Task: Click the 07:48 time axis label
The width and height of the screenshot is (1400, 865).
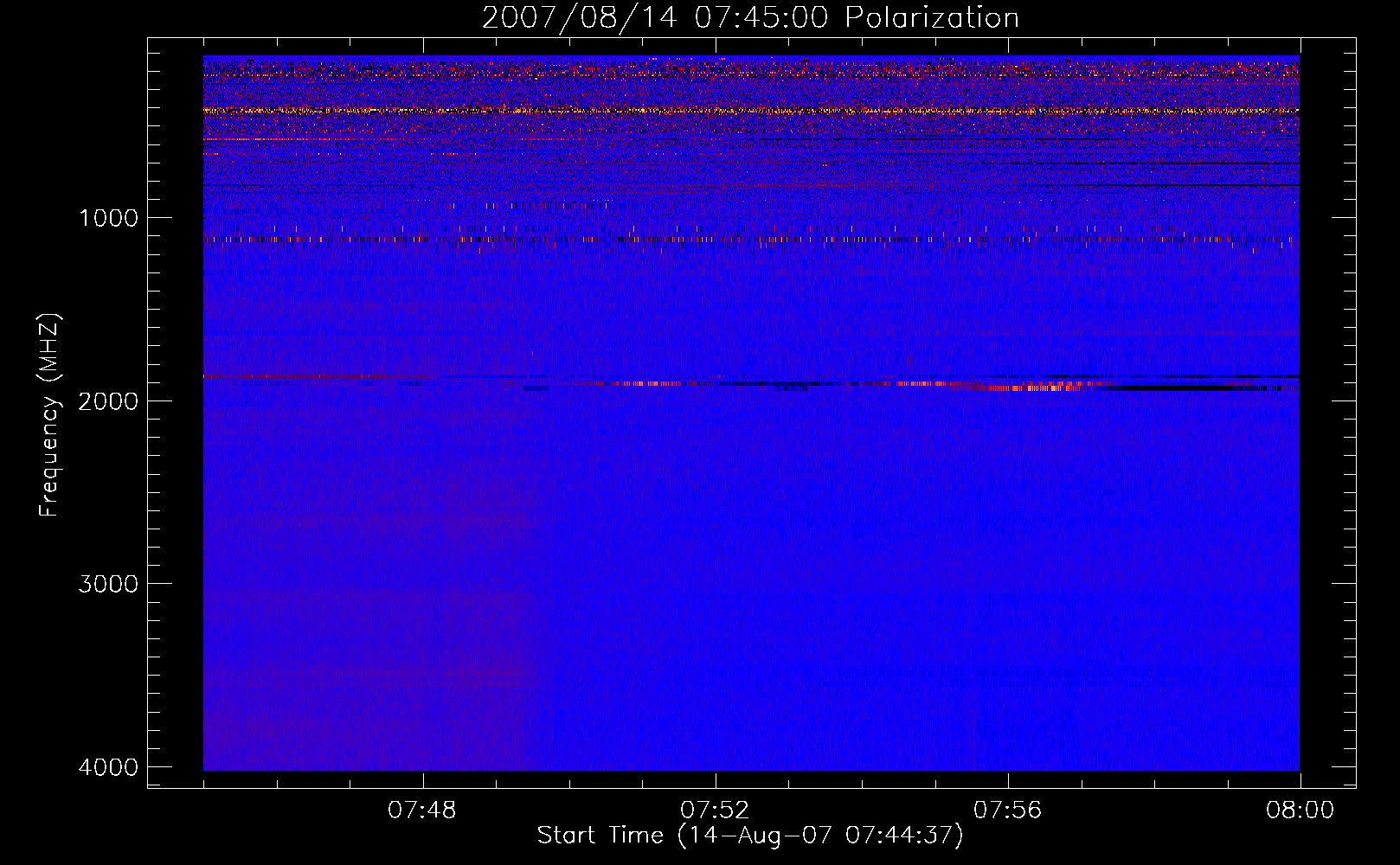Action: (x=422, y=811)
